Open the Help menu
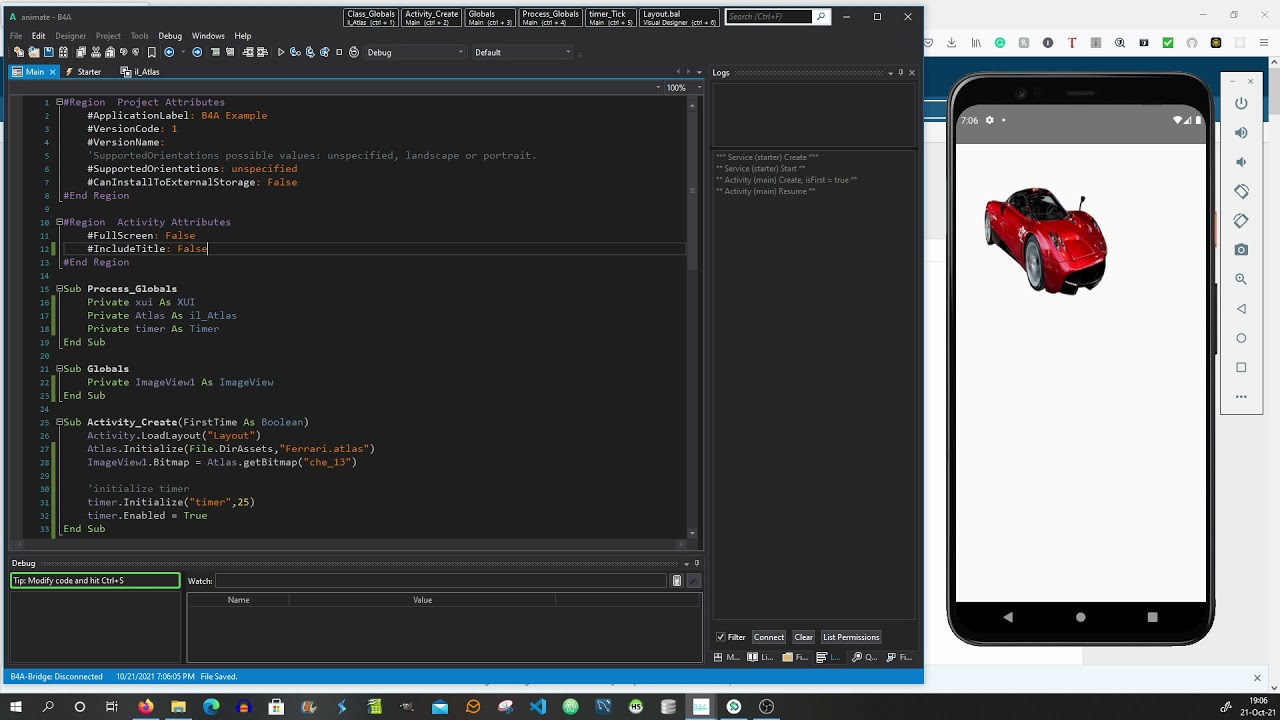This screenshot has width=1280, height=720. pyautogui.click(x=243, y=36)
